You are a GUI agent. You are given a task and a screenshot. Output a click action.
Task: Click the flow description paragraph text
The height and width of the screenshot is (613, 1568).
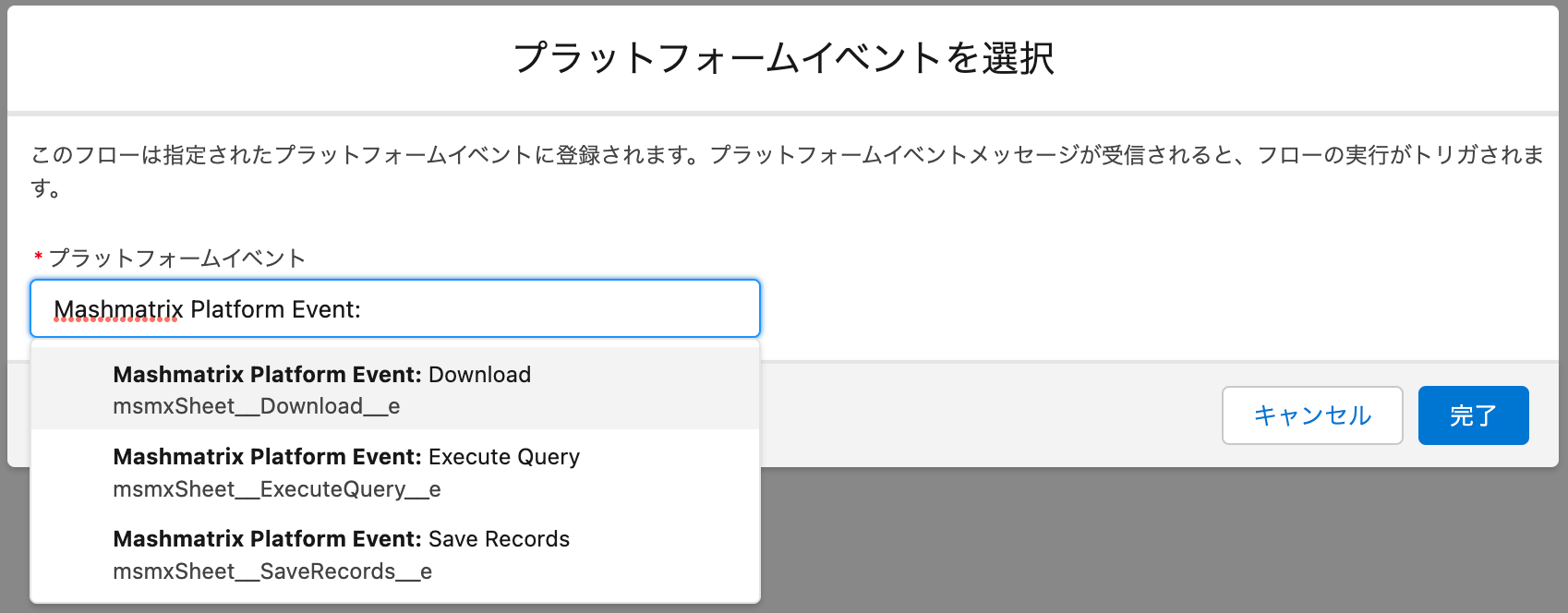tap(785, 155)
